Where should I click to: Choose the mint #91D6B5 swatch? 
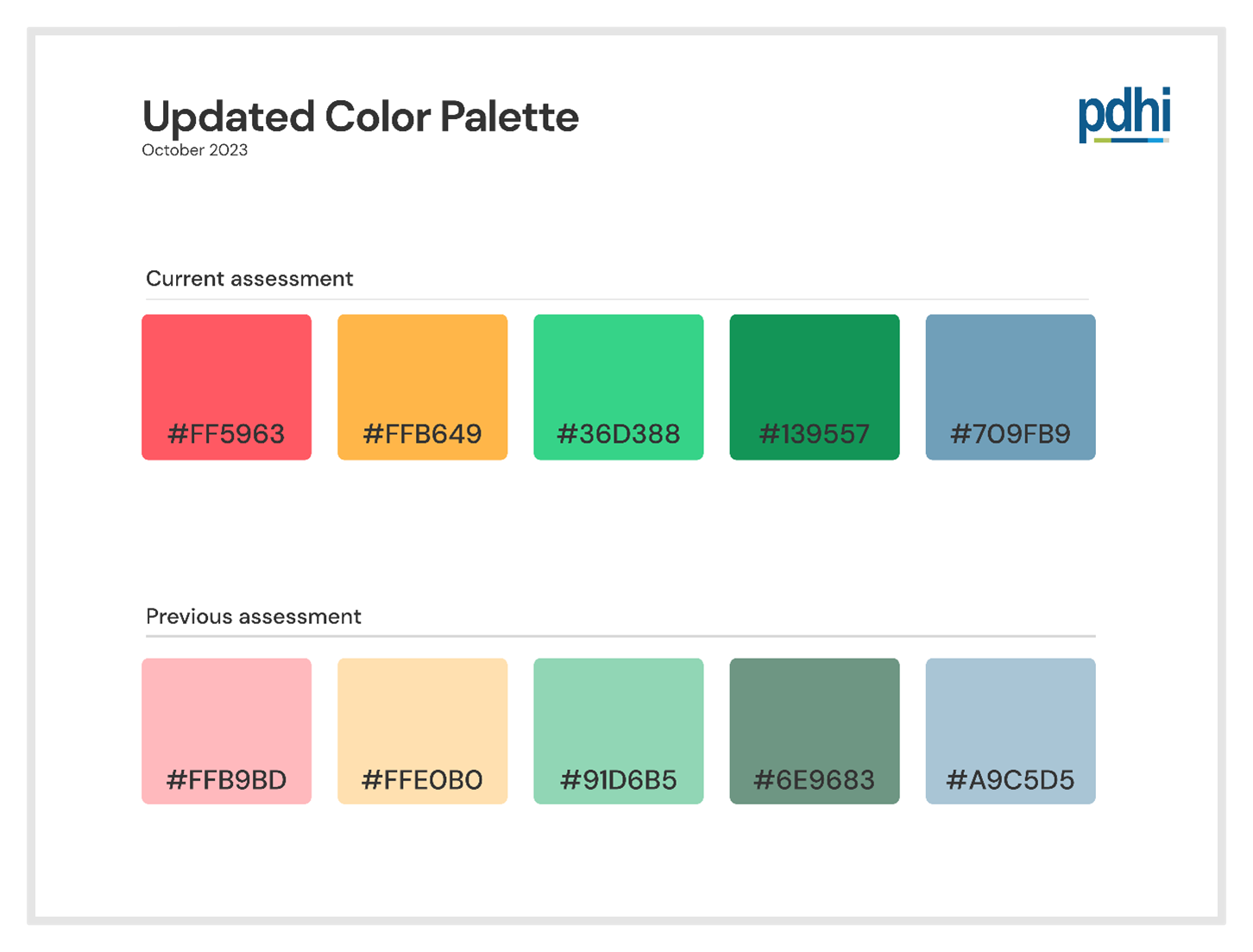click(618, 731)
